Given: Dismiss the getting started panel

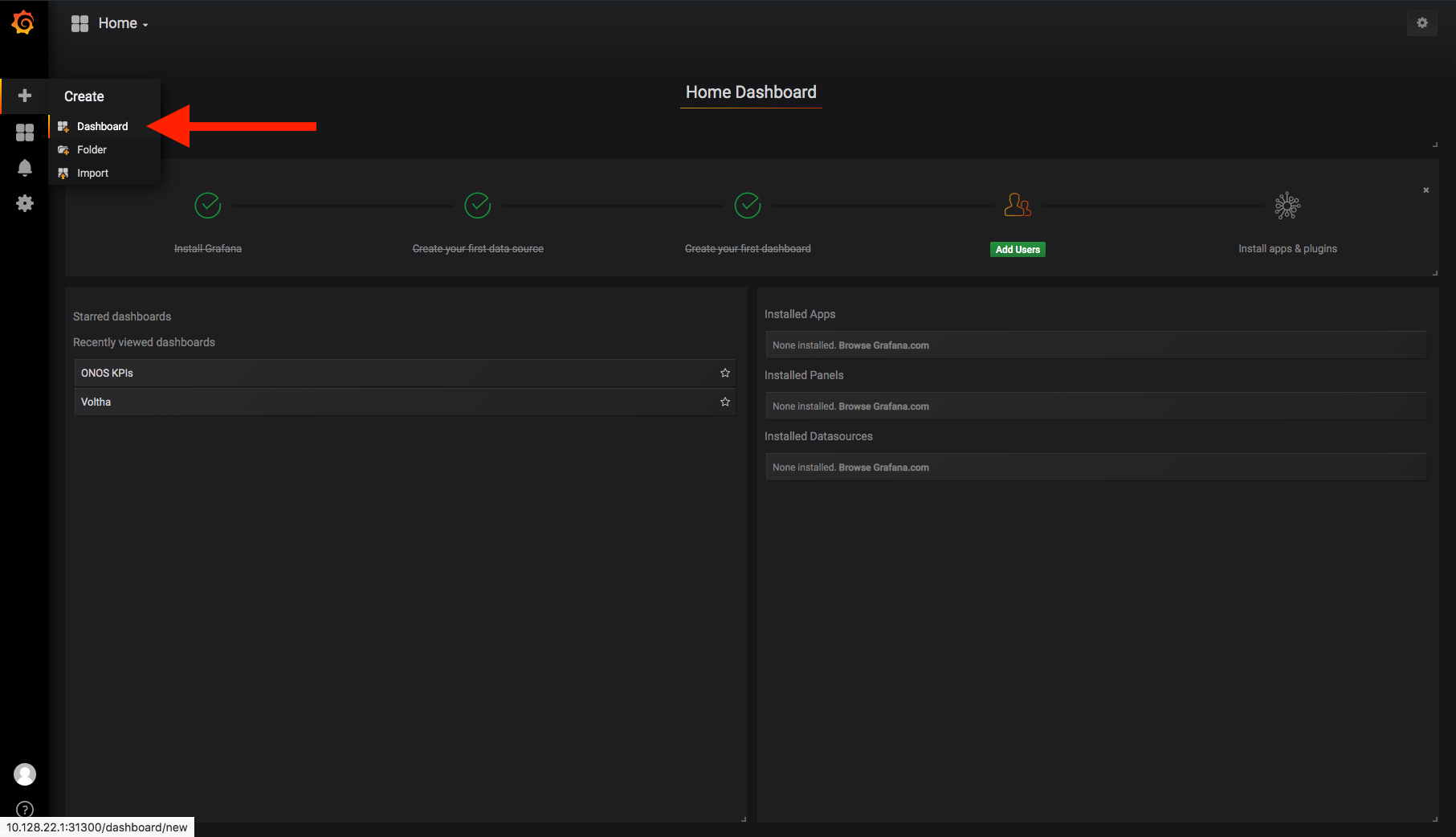Looking at the screenshot, I should pos(1426,190).
